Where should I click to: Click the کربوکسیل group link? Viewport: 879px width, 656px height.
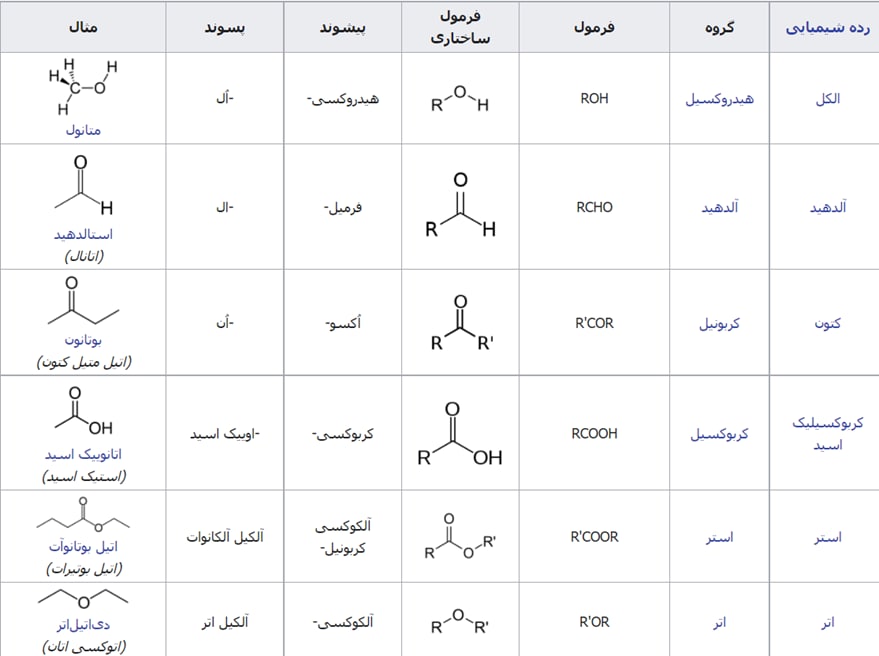(719, 434)
